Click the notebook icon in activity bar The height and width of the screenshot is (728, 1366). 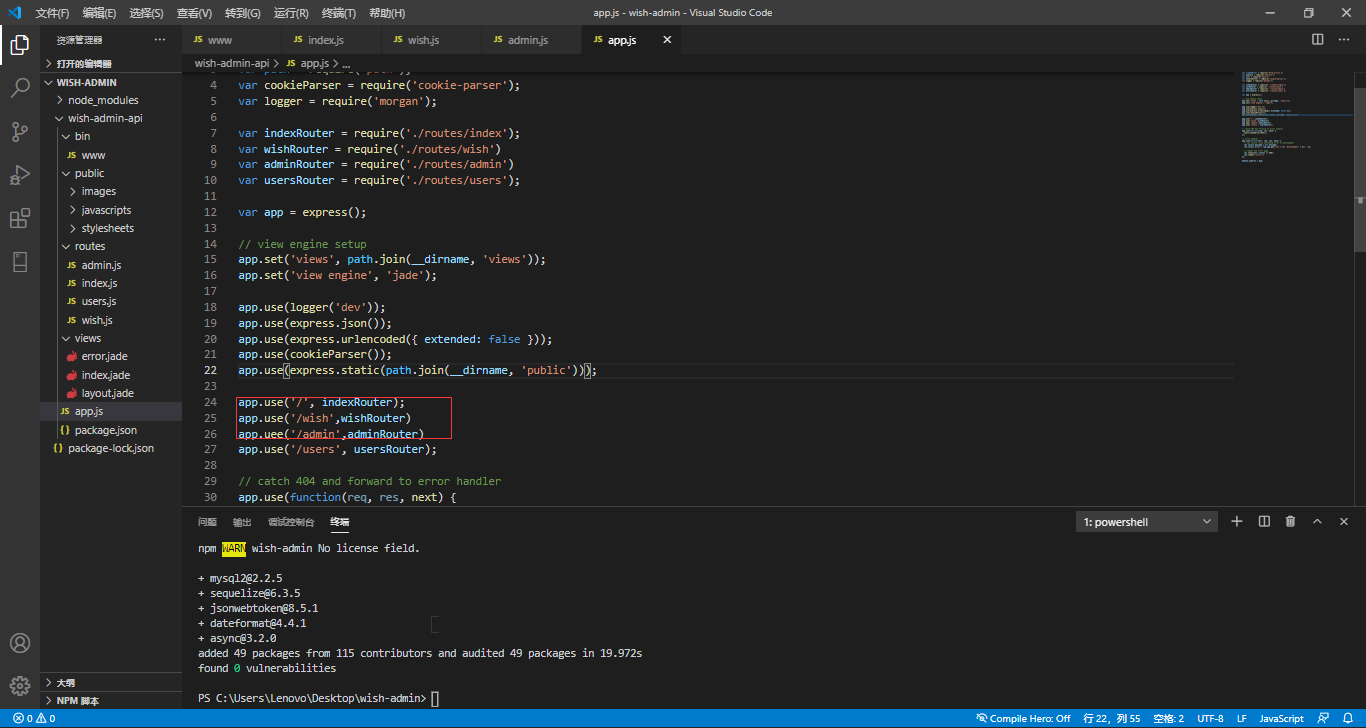[20, 262]
